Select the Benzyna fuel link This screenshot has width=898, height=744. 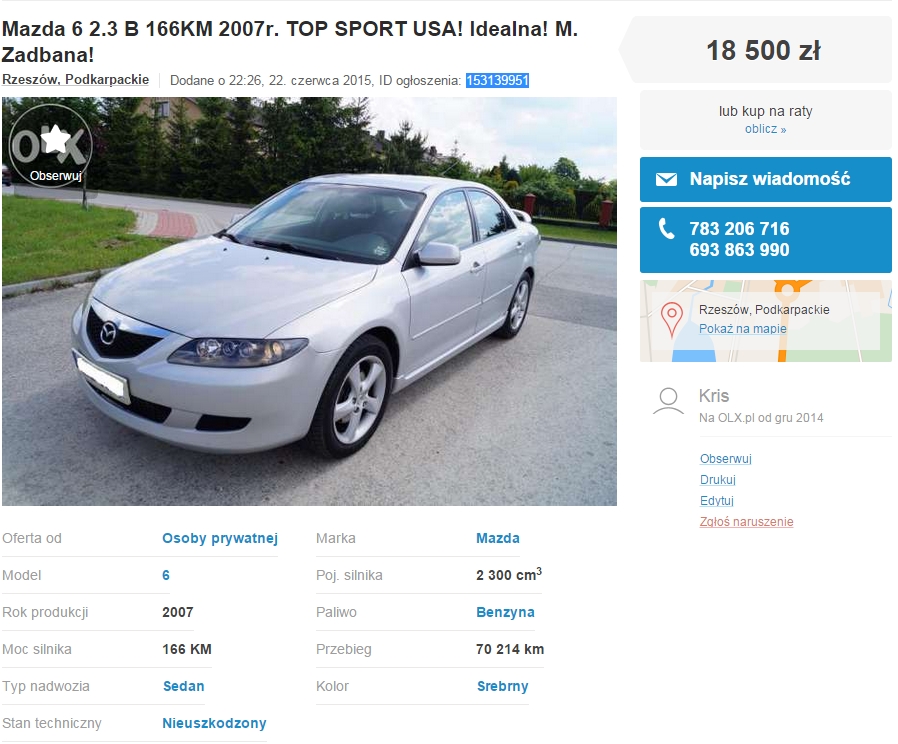pos(505,612)
